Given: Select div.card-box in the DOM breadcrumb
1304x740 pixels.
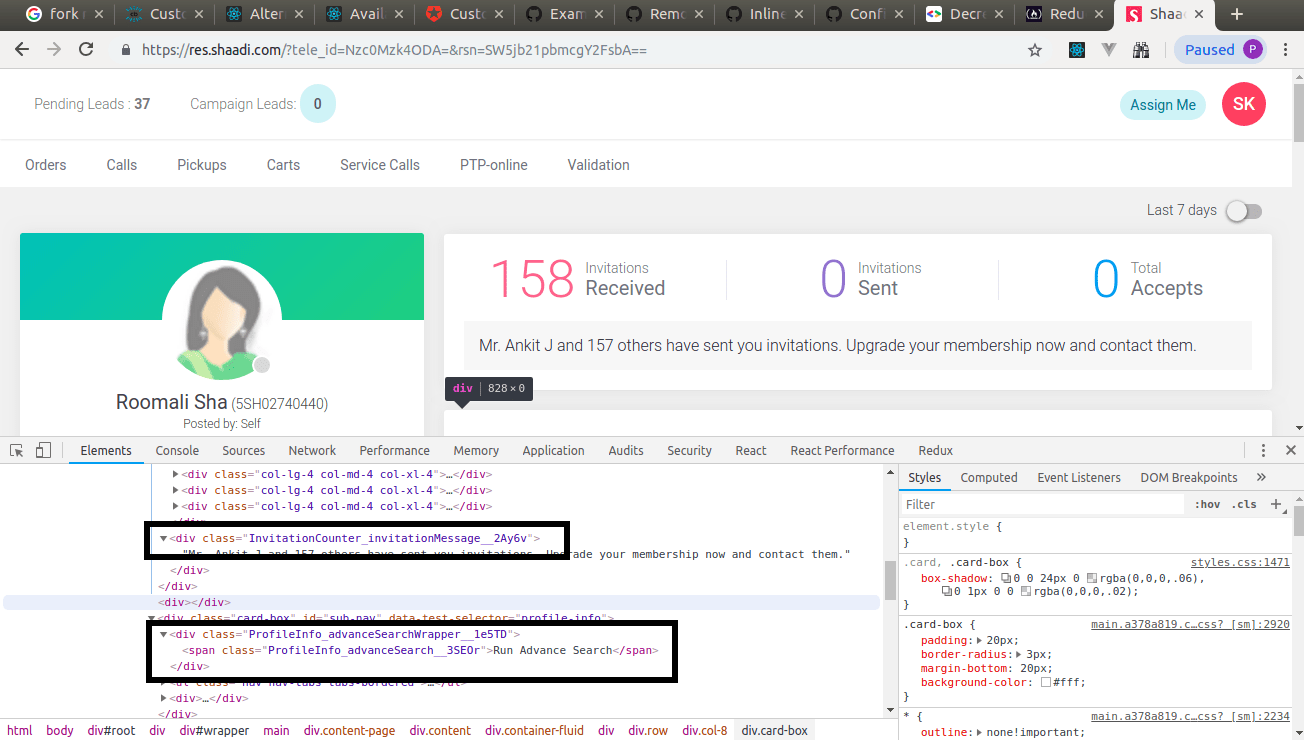Looking at the screenshot, I should (774, 731).
